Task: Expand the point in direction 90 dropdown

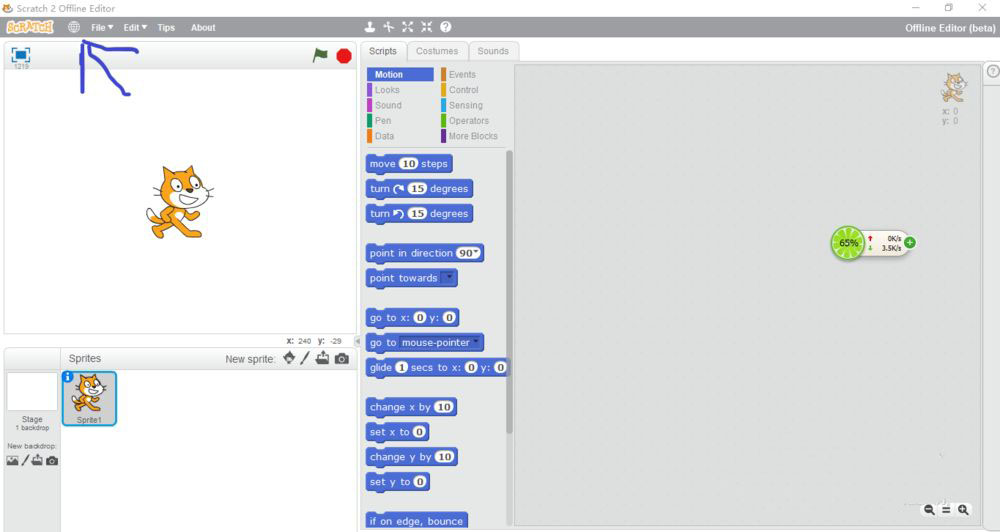Action: [x=479, y=253]
